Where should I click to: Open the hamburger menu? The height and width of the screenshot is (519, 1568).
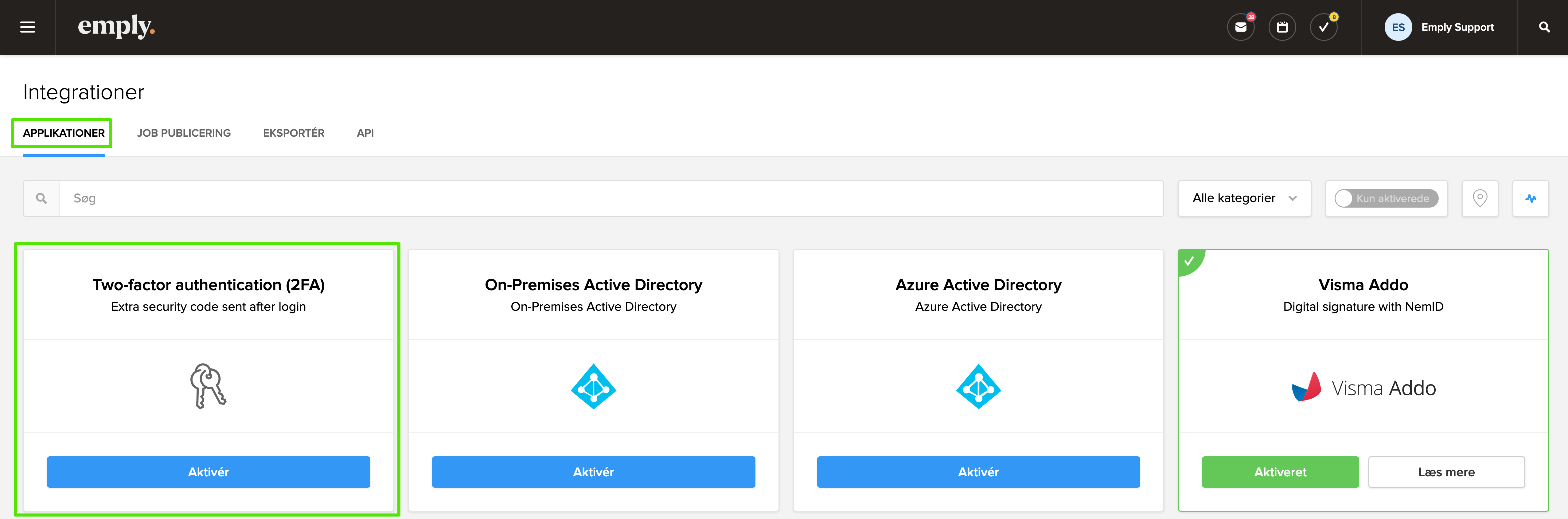pos(27,27)
